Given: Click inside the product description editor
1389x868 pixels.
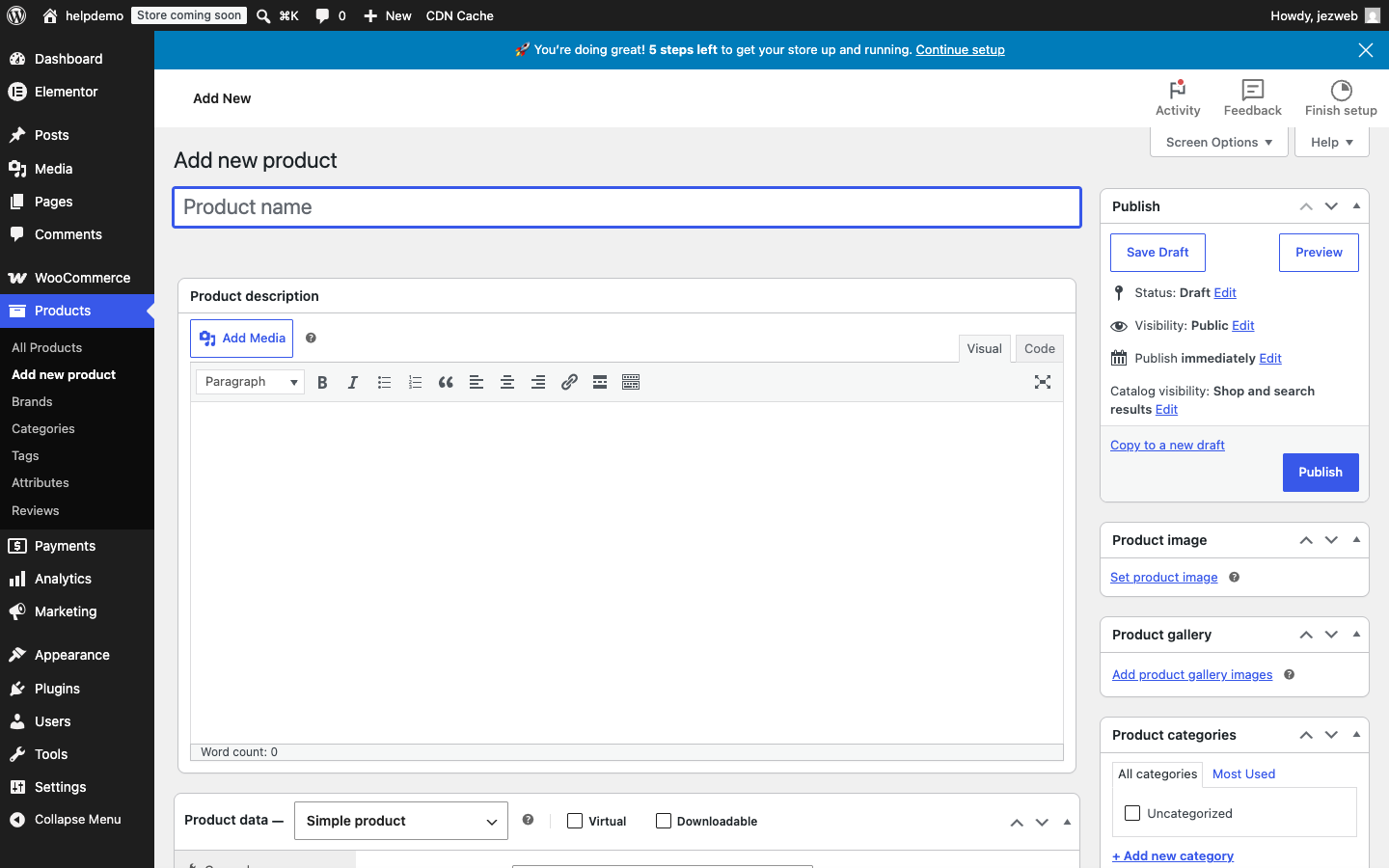Looking at the screenshot, I should 627,573.
